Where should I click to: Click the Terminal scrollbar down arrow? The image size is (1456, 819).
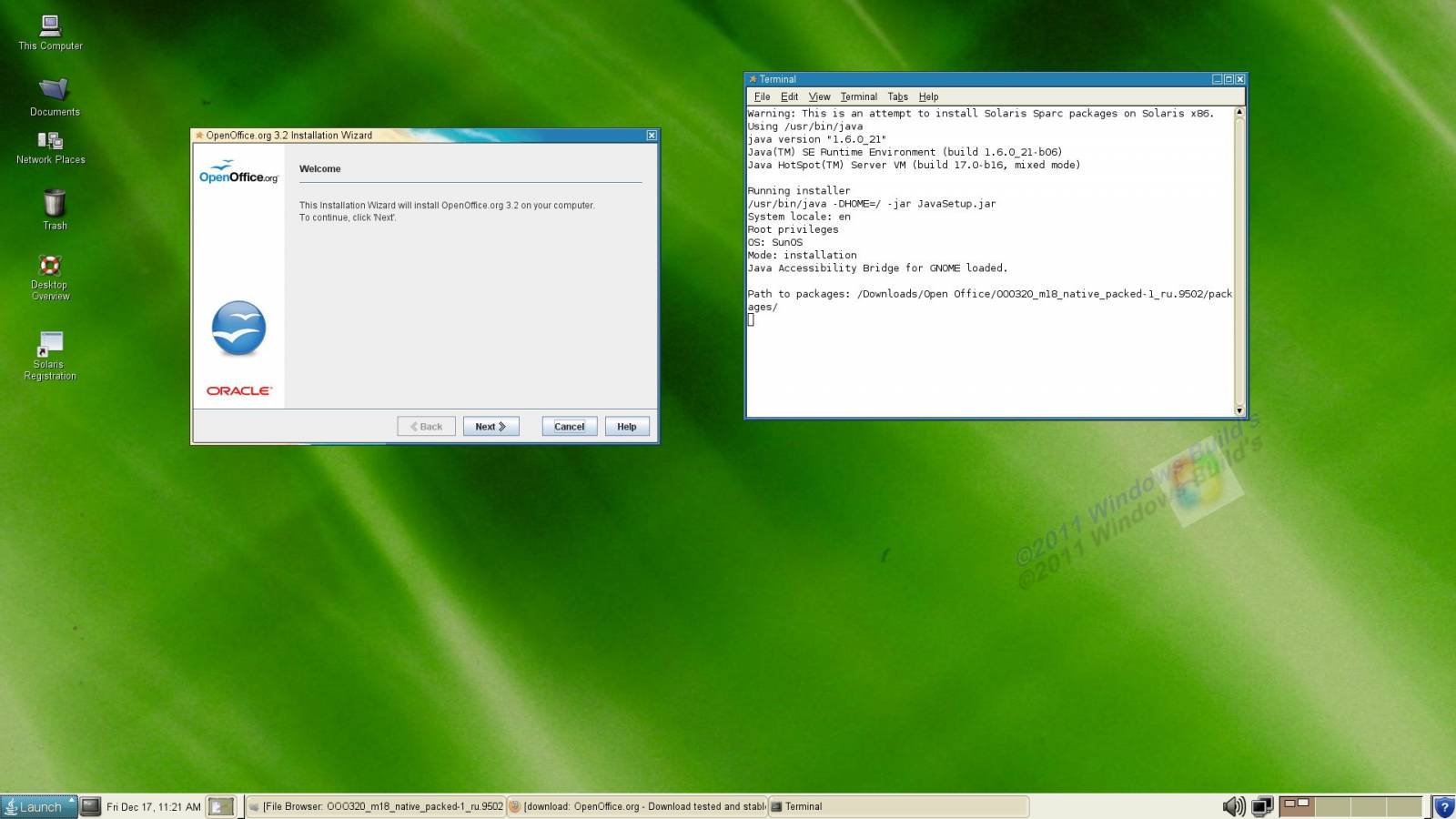(x=1239, y=410)
